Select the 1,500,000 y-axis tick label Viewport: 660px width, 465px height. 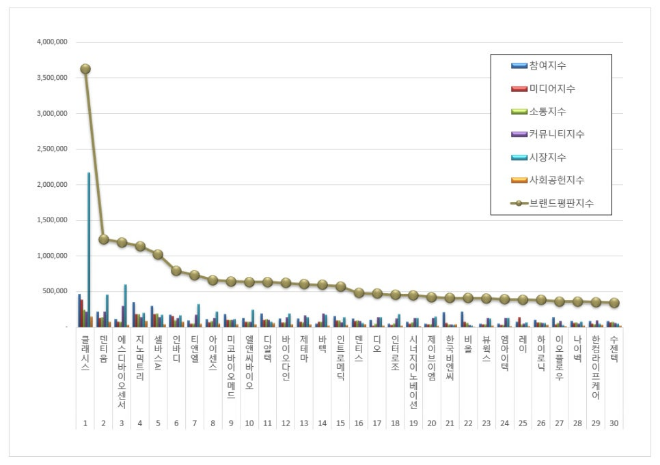[51, 220]
